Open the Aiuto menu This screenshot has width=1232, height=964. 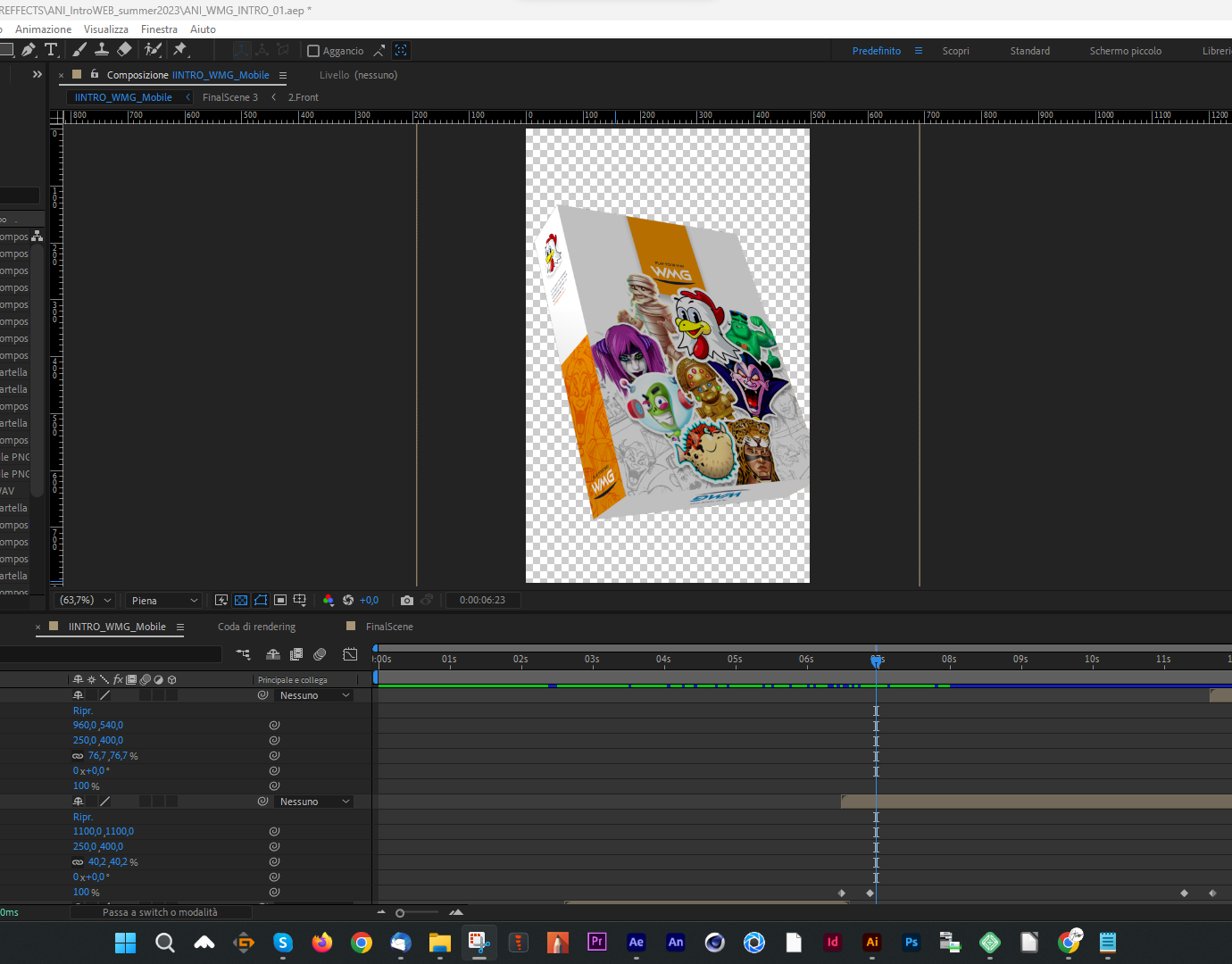[203, 29]
